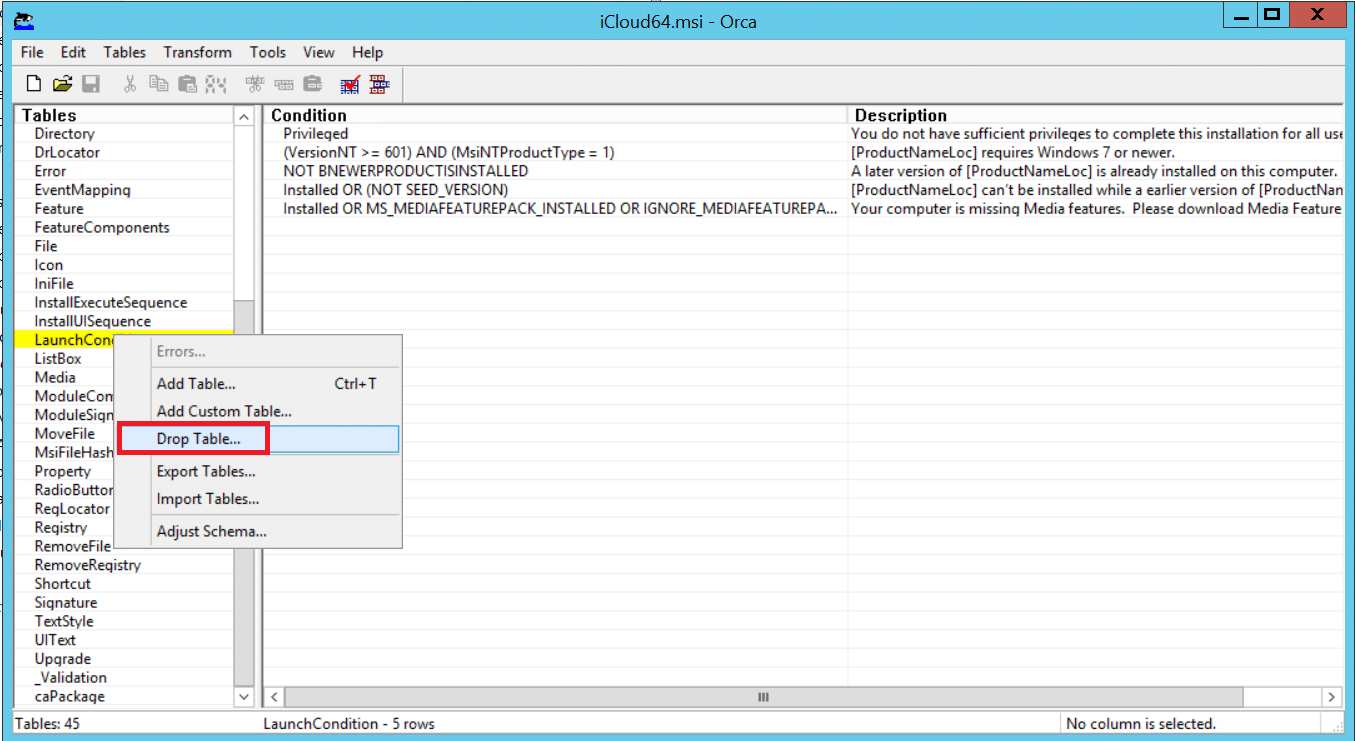
Task: Select the Upgrade table
Action: point(62,659)
